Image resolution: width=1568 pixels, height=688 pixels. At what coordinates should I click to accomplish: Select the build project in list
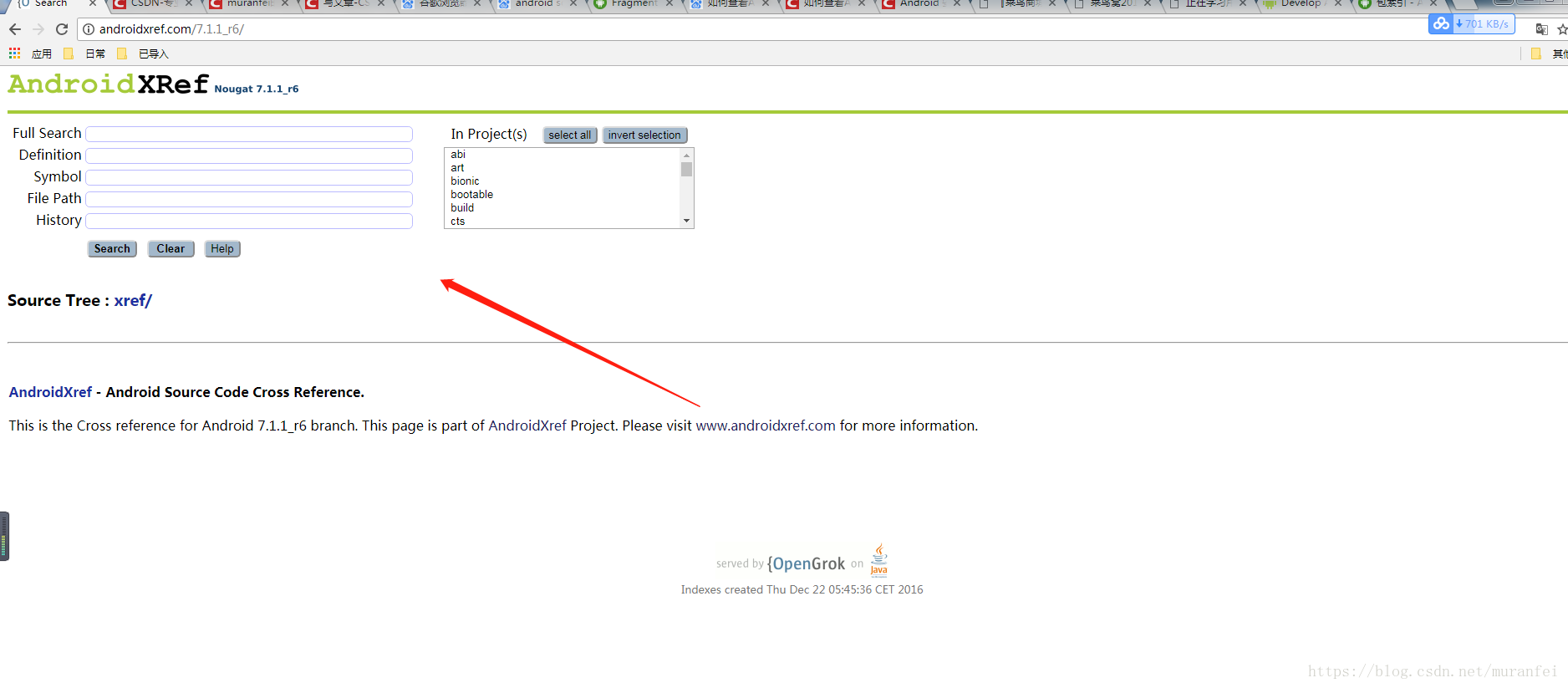[x=563, y=208]
